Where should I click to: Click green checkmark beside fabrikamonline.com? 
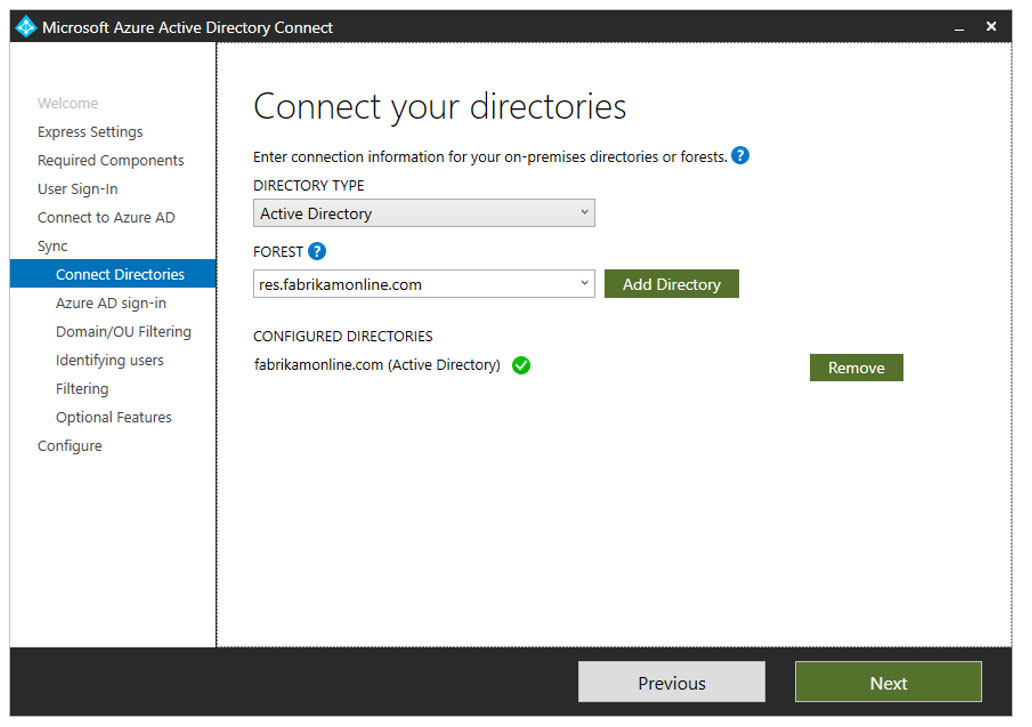[x=521, y=365]
